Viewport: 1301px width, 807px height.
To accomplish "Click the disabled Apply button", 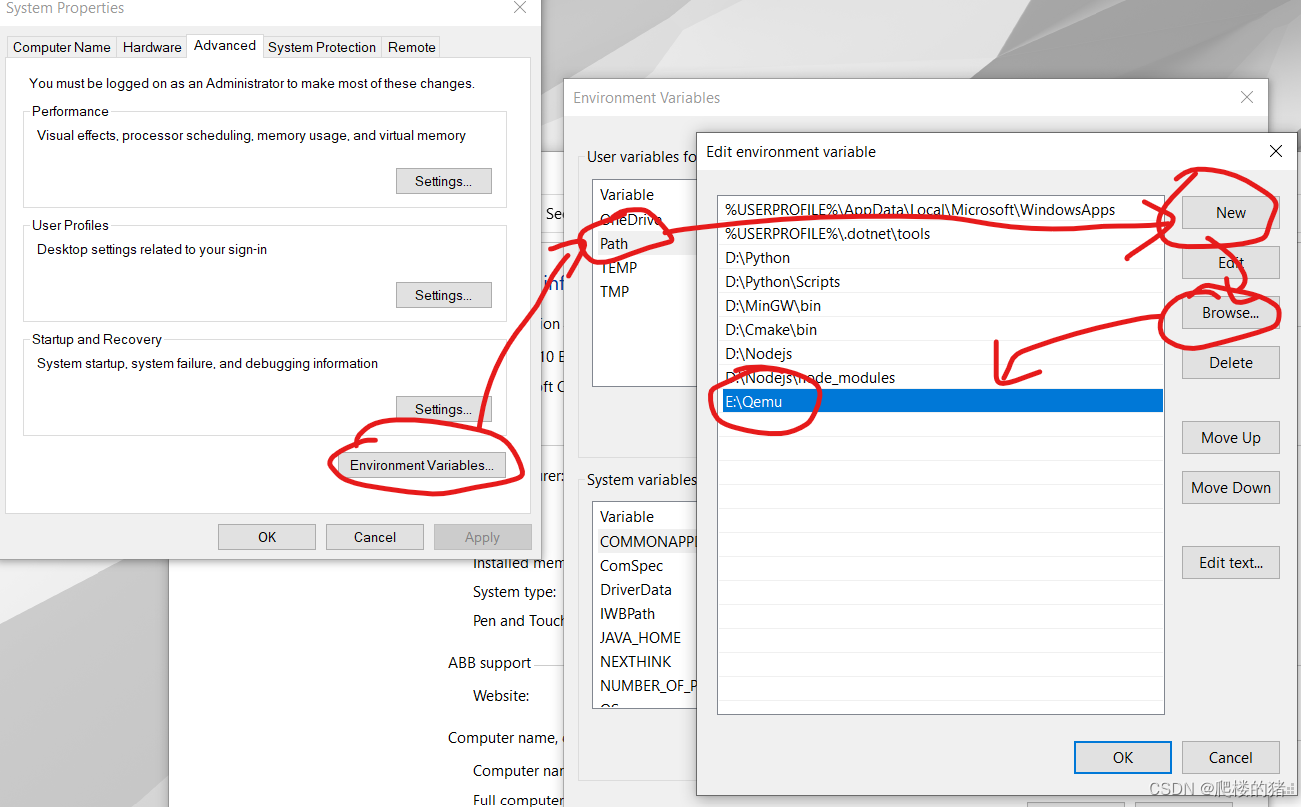I will [x=482, y=537].
